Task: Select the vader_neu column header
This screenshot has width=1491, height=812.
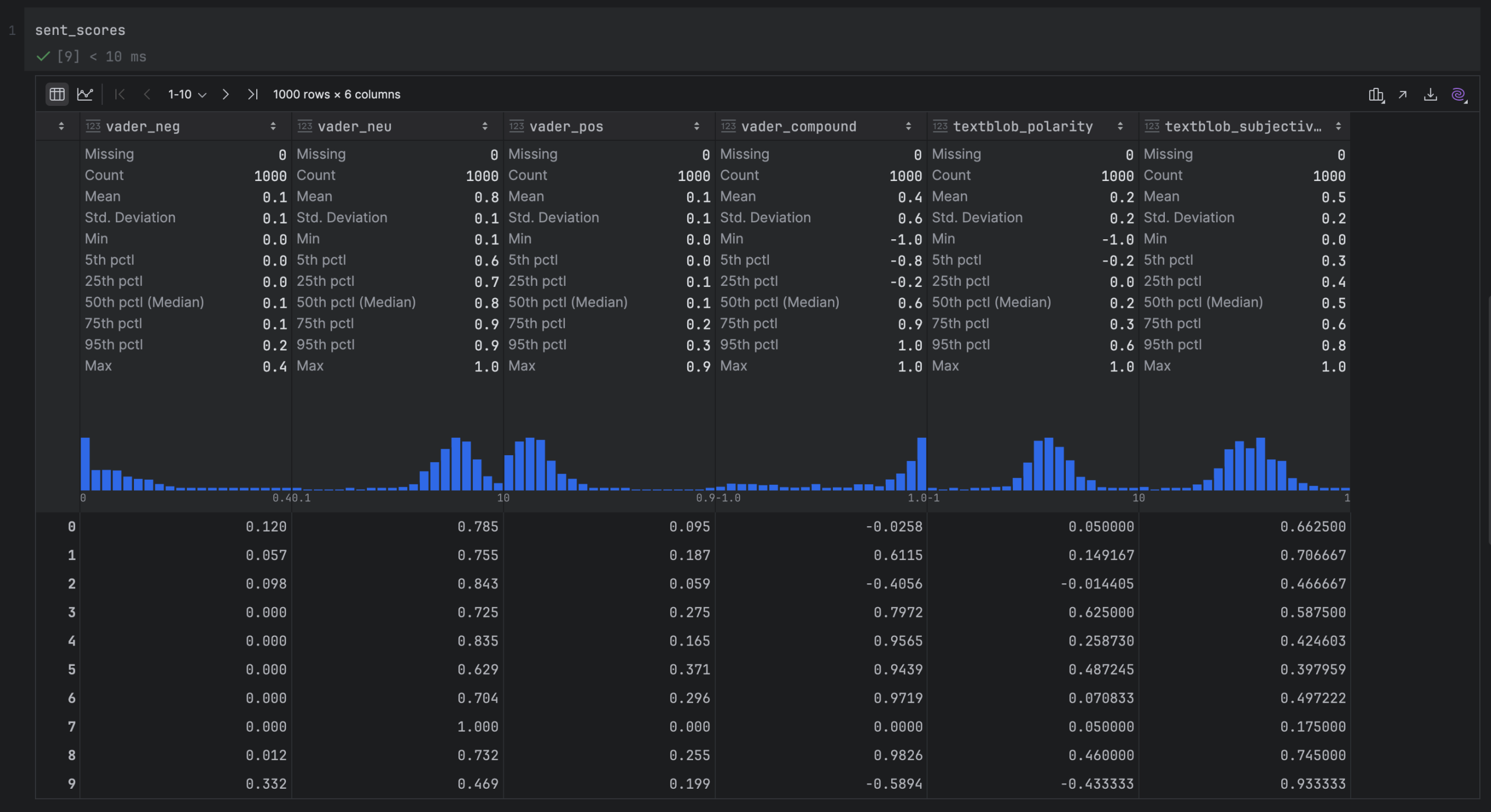Action: point(354,126)
